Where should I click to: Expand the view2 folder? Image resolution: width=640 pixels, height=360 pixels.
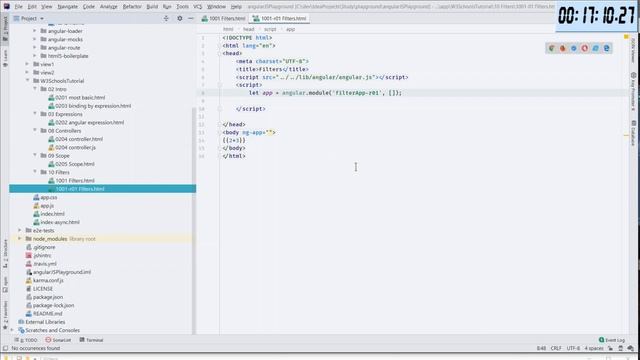point(27,73)
